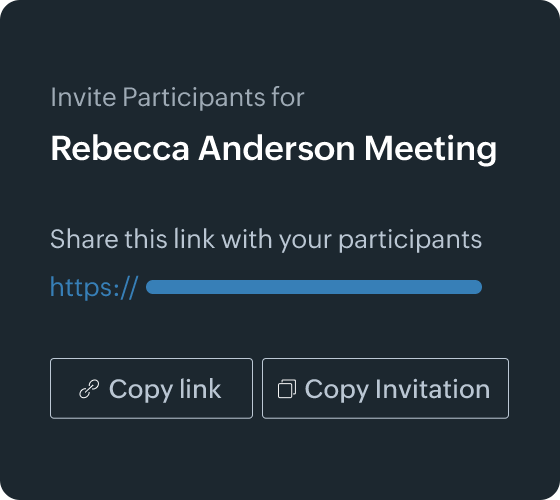This screenshot has width=560, height=500.
Task: Click the word Anderson in the title
Action: pos(277,149)
